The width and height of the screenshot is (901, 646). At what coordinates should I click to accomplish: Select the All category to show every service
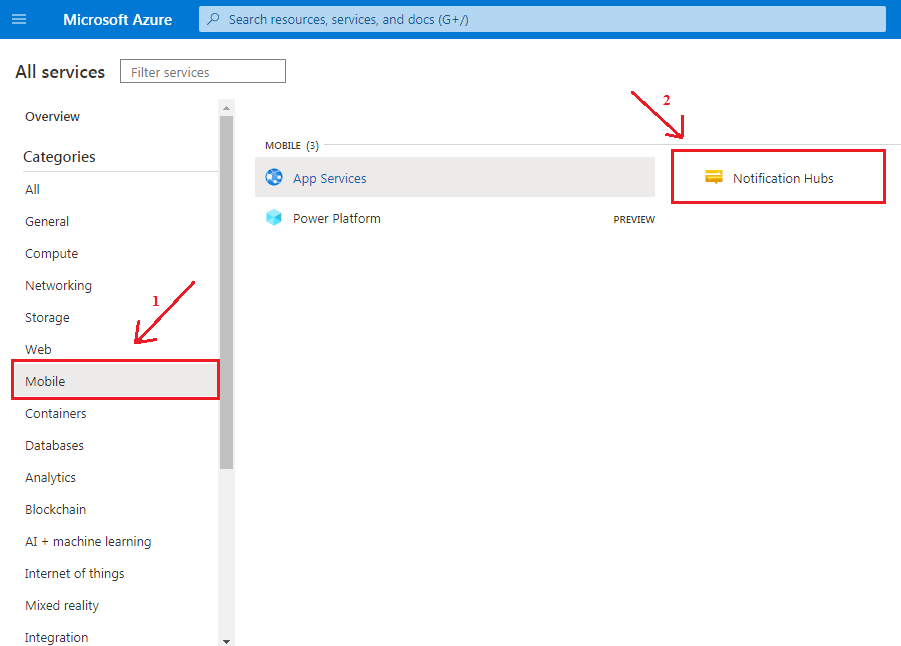pos(32,189)
